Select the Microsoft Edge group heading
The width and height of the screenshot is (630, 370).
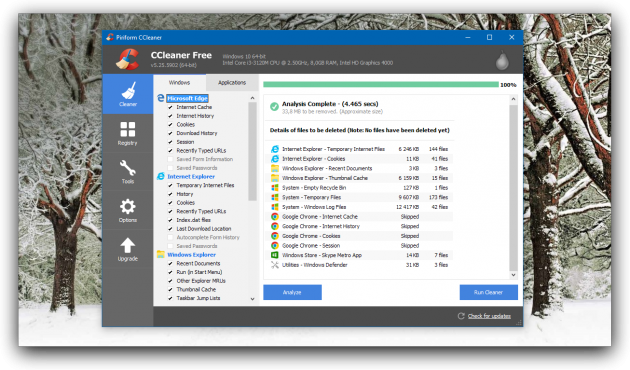tap(188, 98)
